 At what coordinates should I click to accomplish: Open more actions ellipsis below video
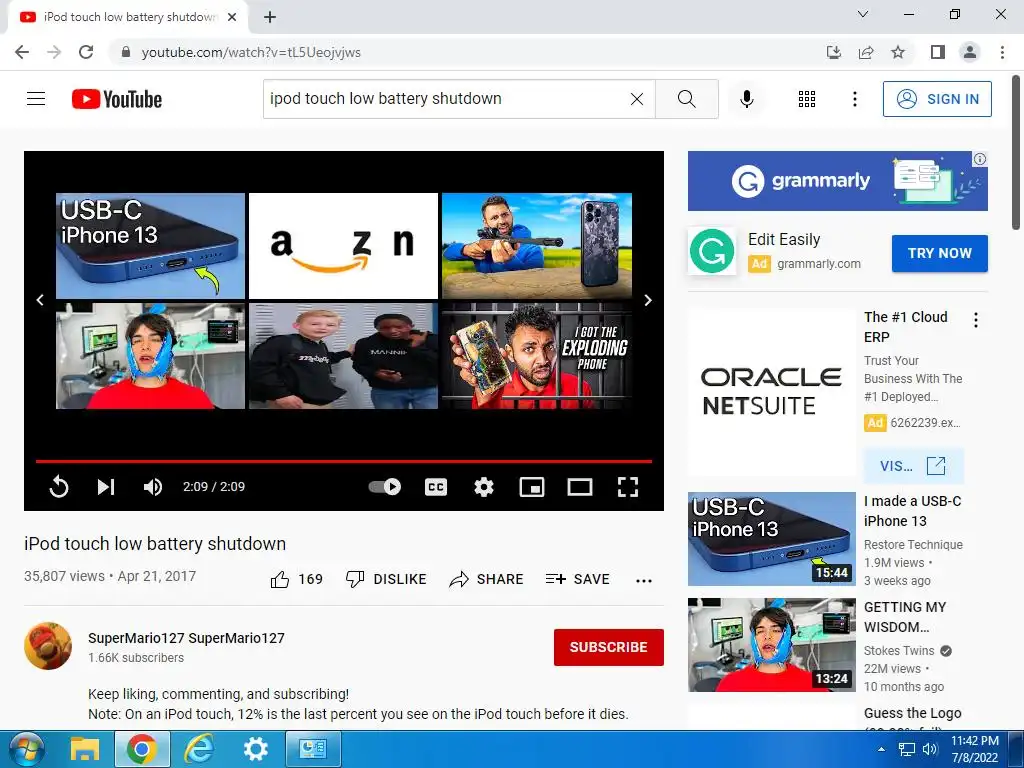pyautogui.click(x=644, y=581)
